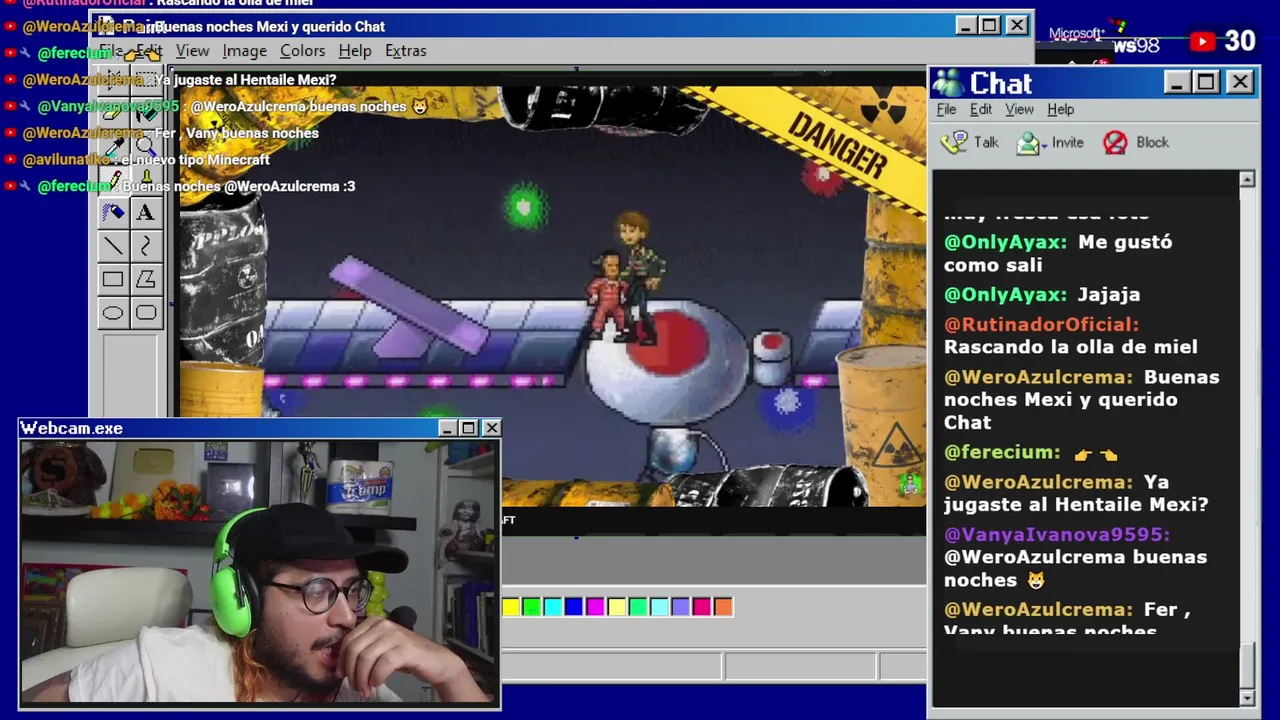This screenshot has width=1280, height=720.
Task: Open the Help menu in Paint
Action: pyautogui.click(x=354, y=51)
